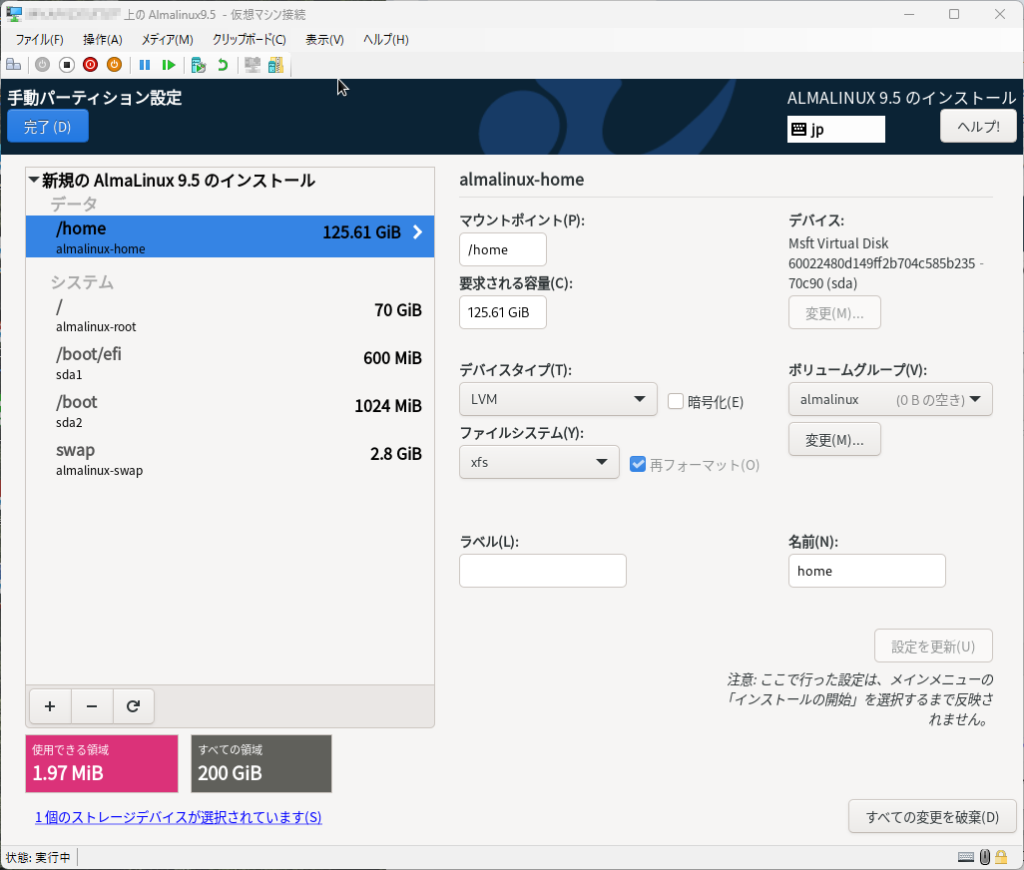The image size is (1024, 870).
Task: Click the Ctrl+Alt+Del toolbar icon
Action: click(14, 65)
